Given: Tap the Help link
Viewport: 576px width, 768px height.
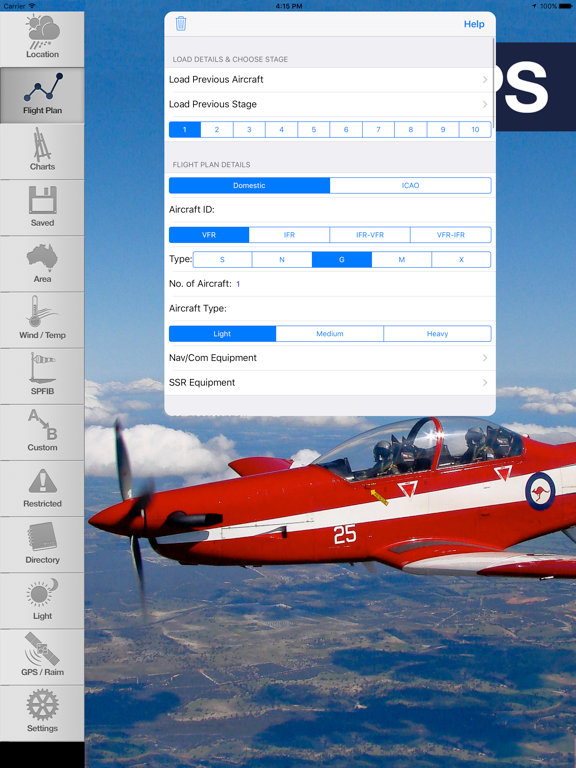Looking at the screenshot, I should pos(474,24).
